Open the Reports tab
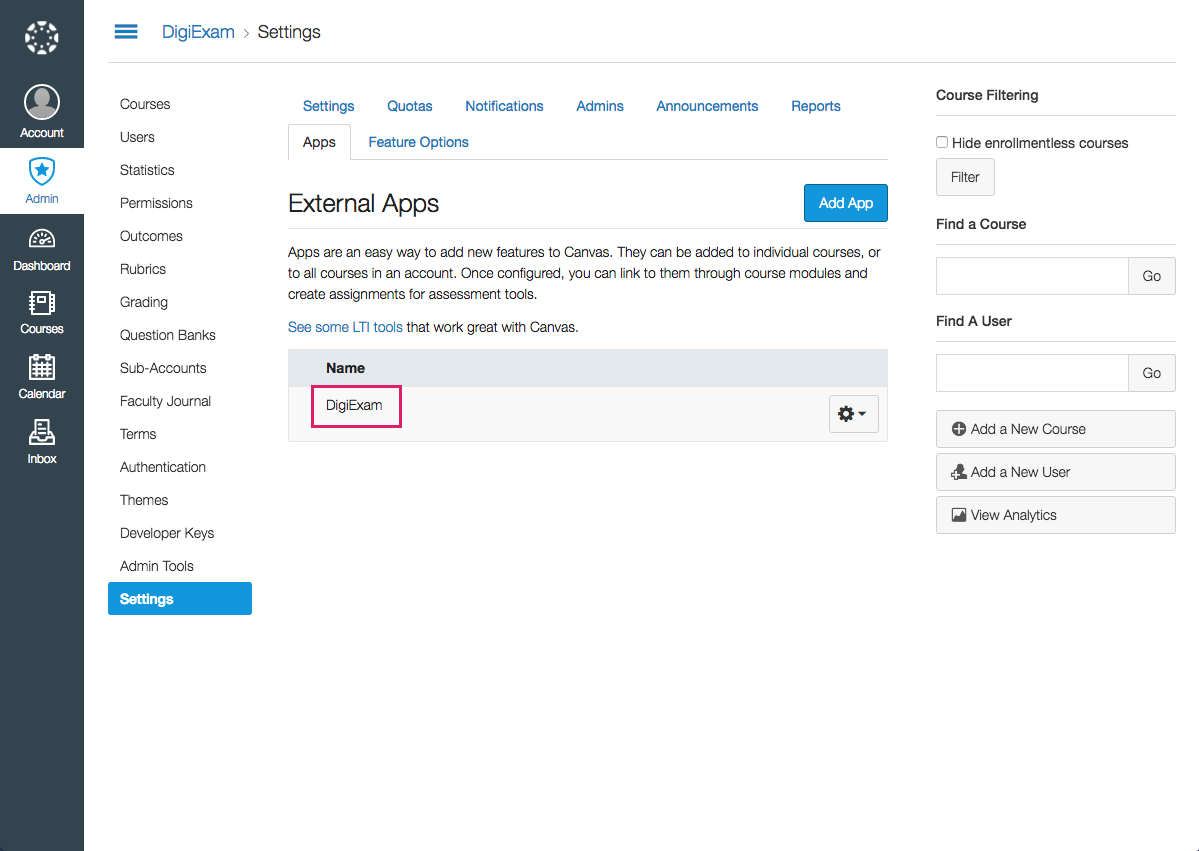The image size is (1199, 851). (x=815, y=106)
